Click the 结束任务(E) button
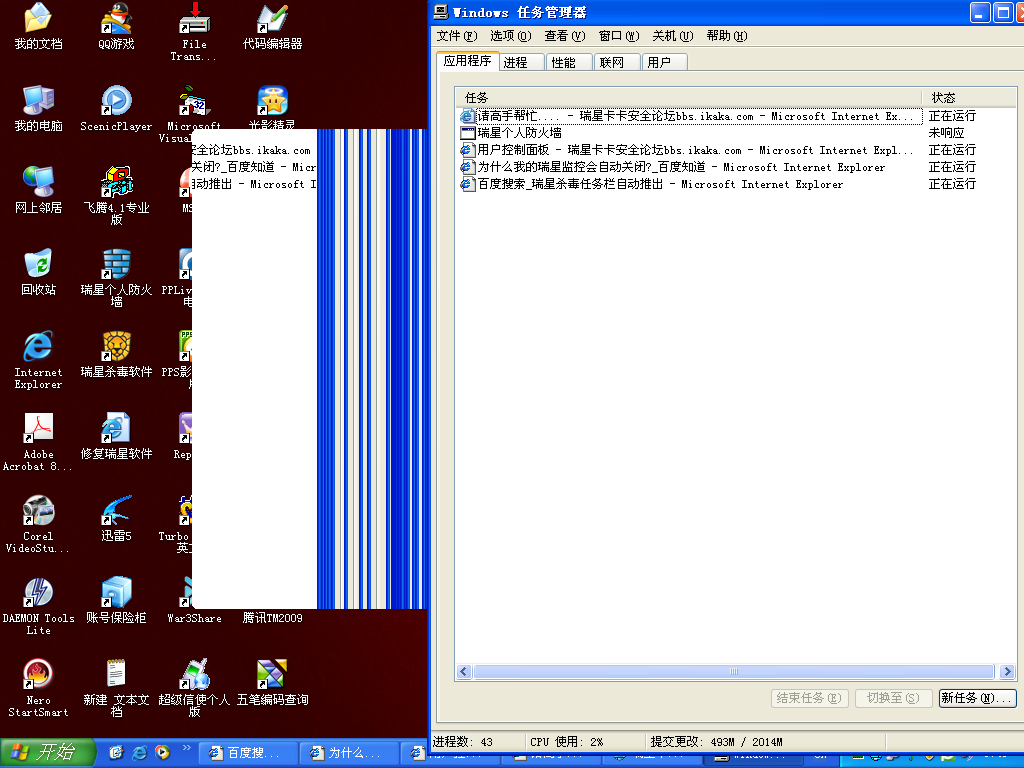 pos(810,698)
